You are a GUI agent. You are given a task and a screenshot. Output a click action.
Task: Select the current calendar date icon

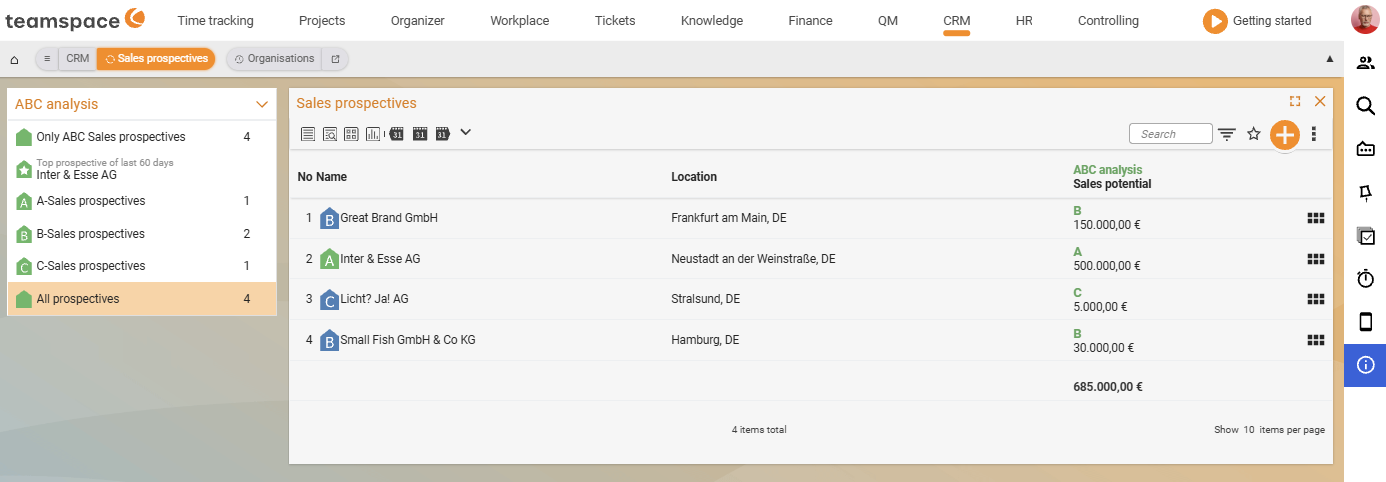[420, 133]
